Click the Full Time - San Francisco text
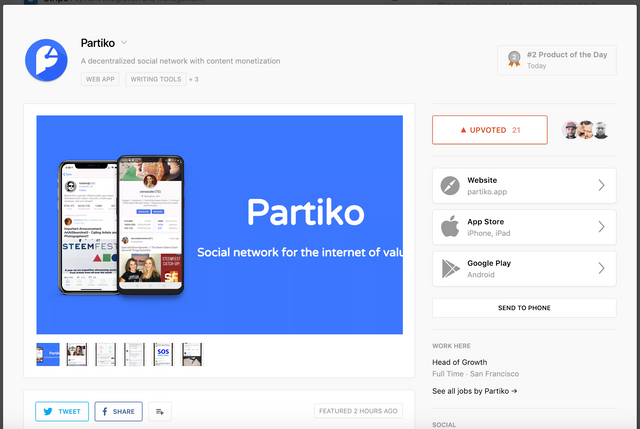The width and height of the screenshot is (640, 429). (x=476, y=374)
